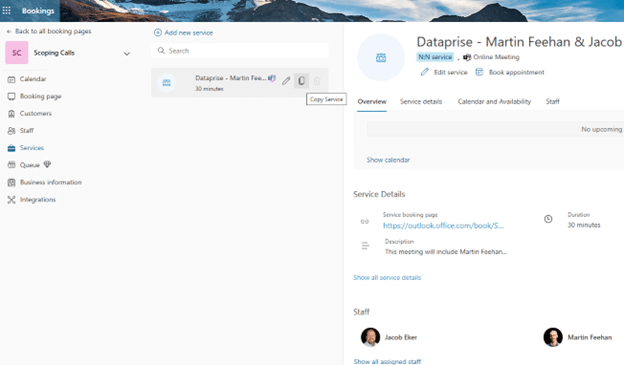Click the Business information building icon
Viewport: 624px width, 365px height.
[11, 182]
